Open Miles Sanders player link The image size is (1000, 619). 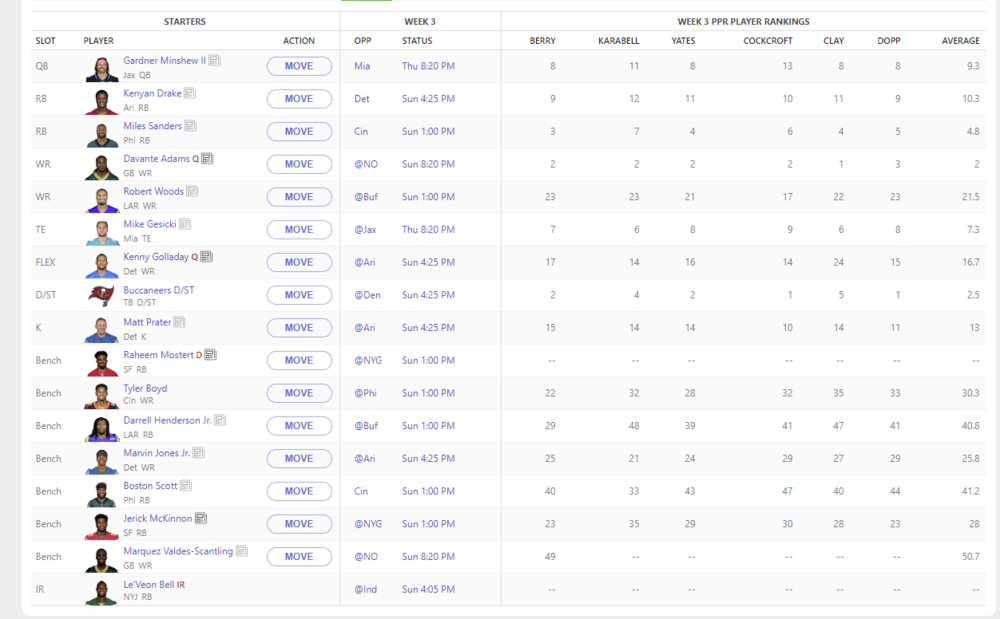[x=152, y=126]
